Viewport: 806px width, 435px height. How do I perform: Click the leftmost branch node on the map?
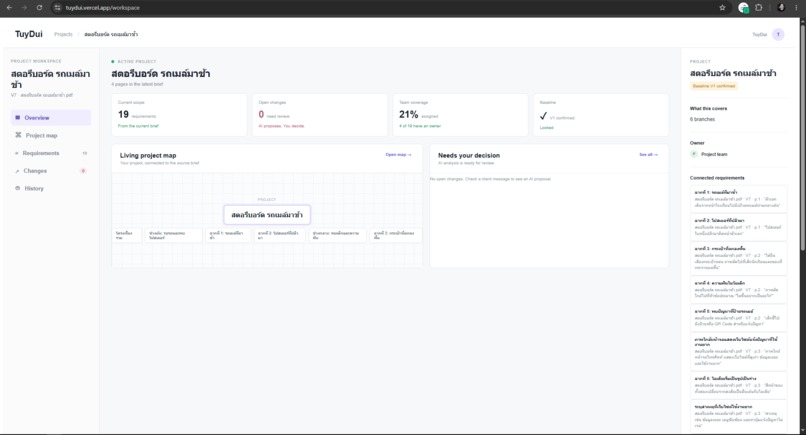(126, 235)
